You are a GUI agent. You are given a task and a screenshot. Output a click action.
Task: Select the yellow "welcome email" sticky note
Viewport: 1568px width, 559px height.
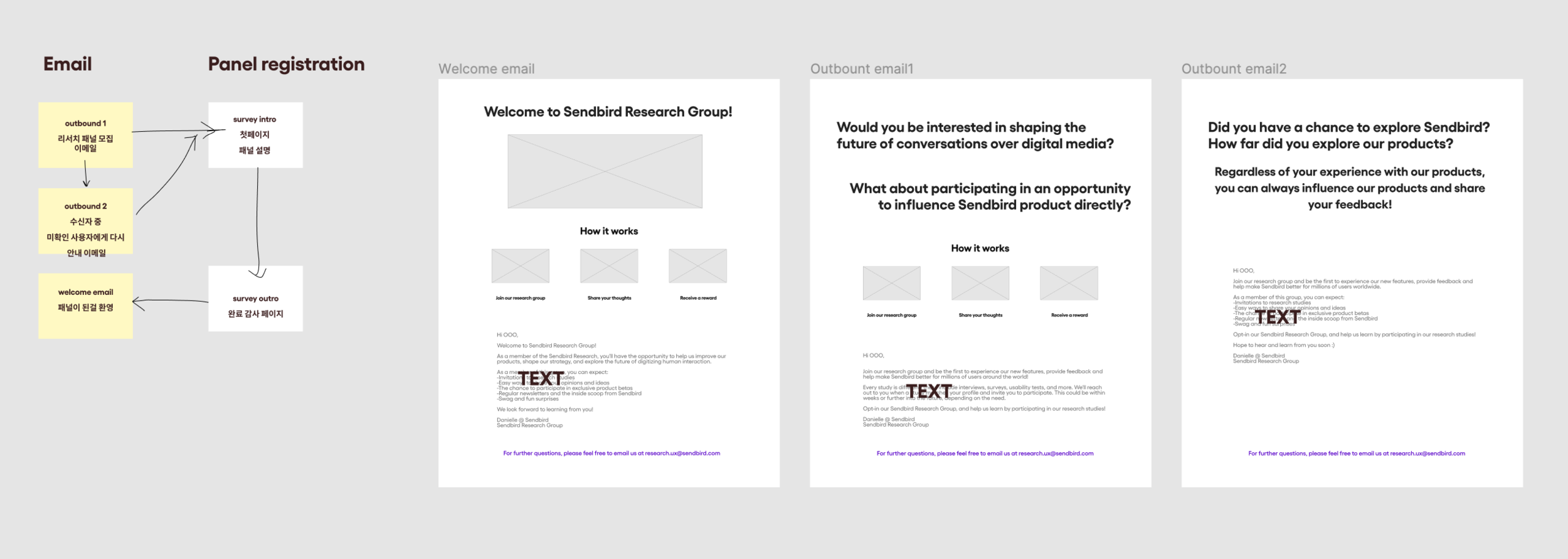(85, 306)
